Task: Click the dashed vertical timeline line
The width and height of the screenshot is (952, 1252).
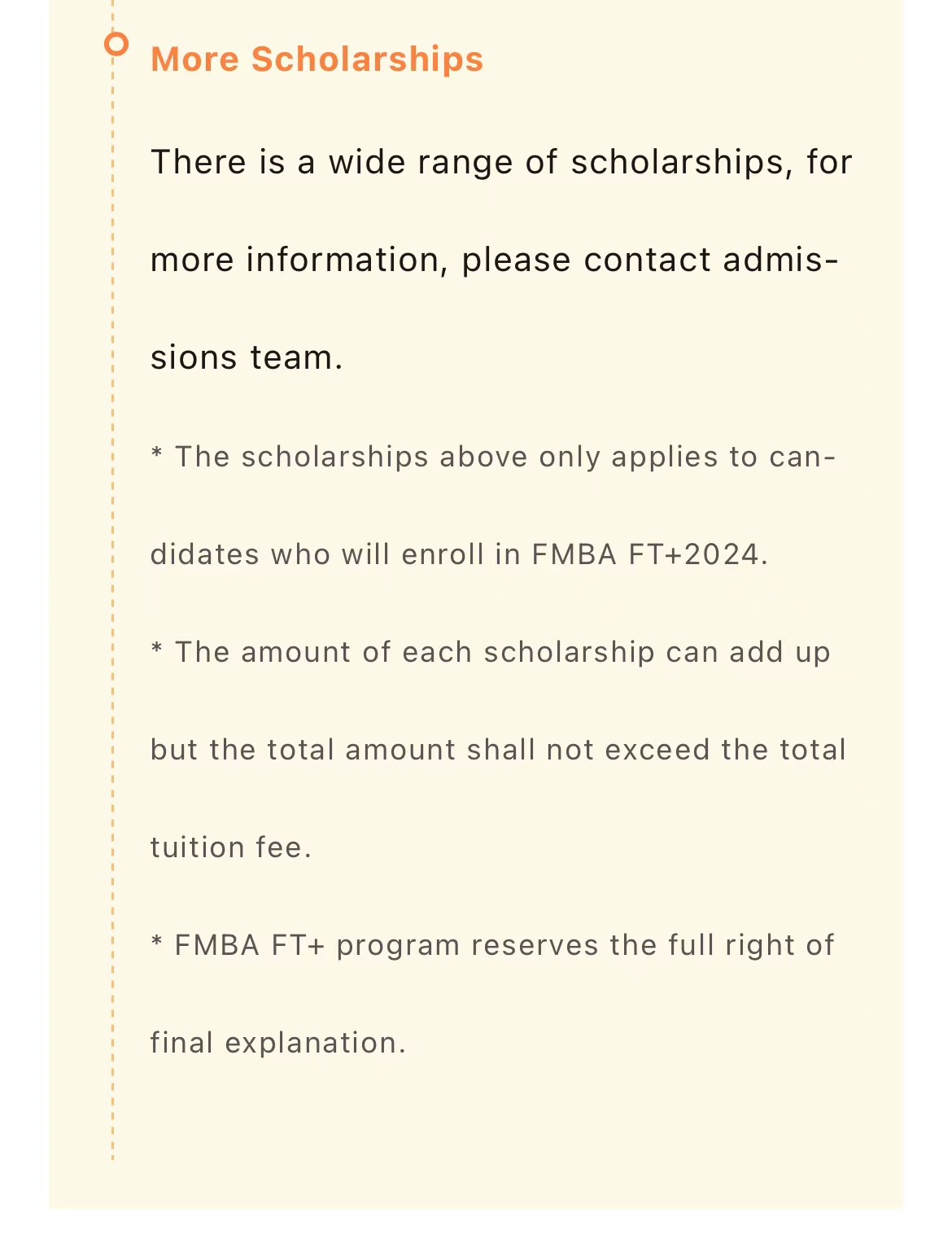Action: (113, 619)
